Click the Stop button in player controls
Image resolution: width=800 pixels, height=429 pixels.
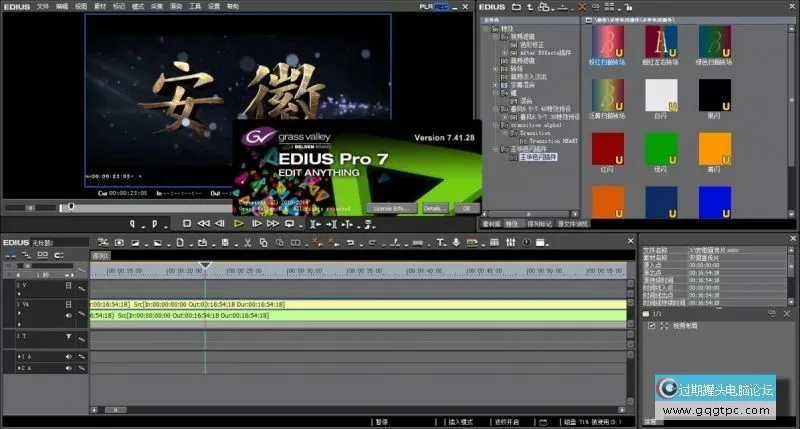[x=186, y=224]
